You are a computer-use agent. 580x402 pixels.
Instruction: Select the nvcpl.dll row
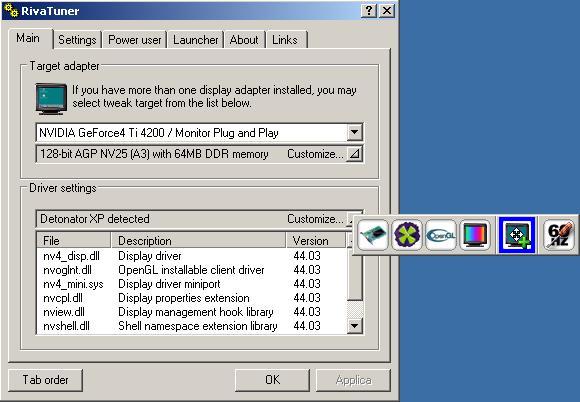point(192,298)
